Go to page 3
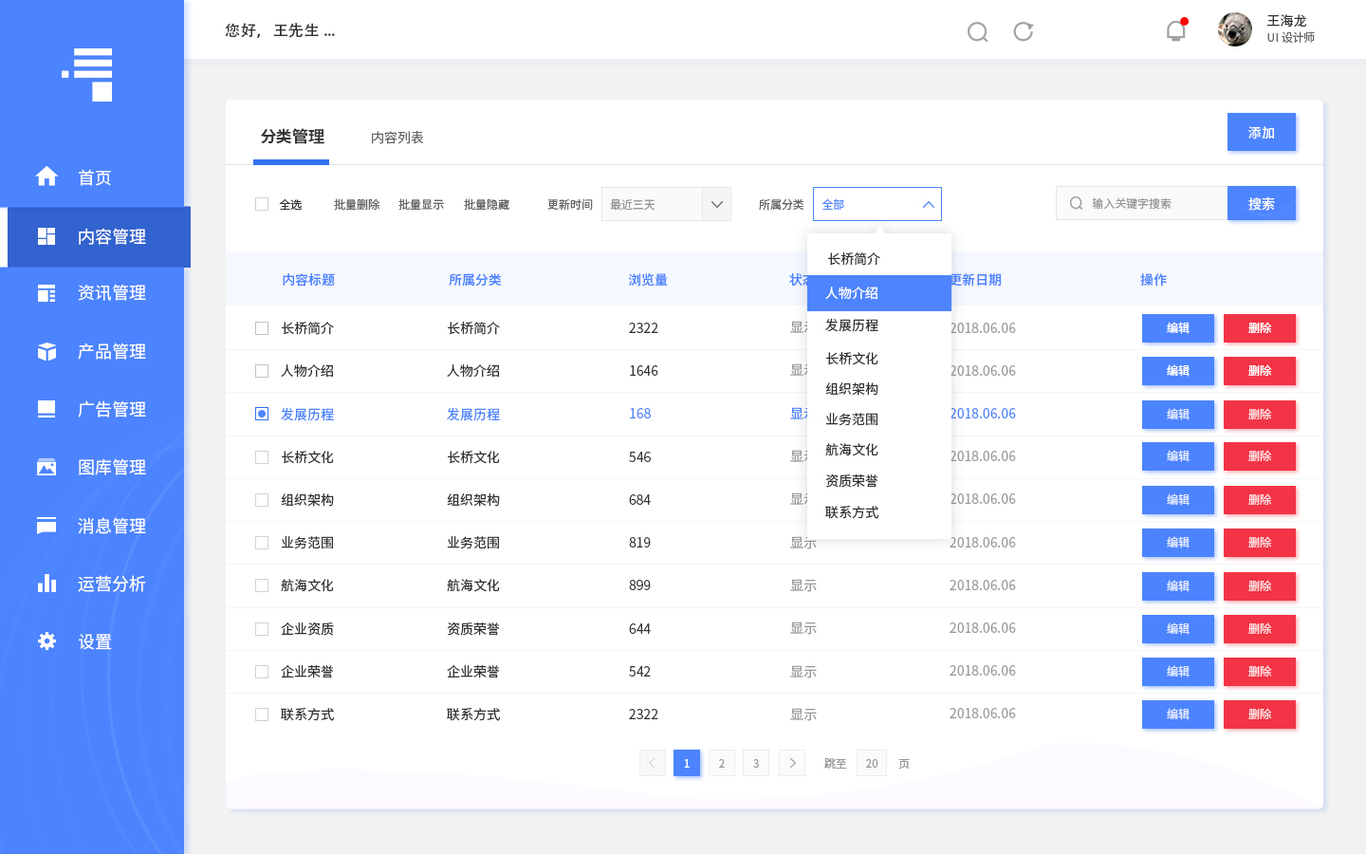Screen dimensions: 1366x854 756,763
